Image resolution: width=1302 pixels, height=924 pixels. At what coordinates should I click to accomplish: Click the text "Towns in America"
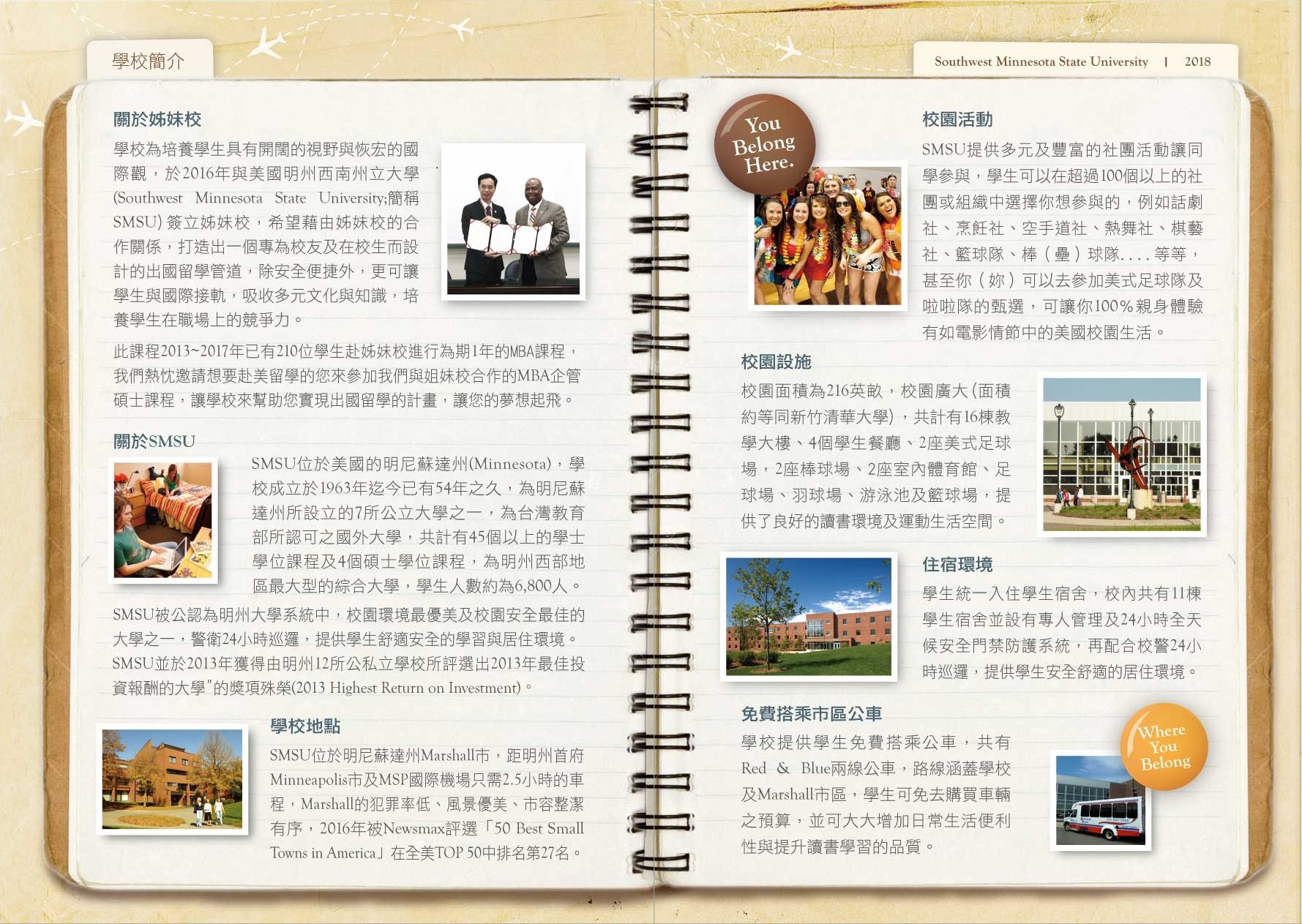coord(323,852)
